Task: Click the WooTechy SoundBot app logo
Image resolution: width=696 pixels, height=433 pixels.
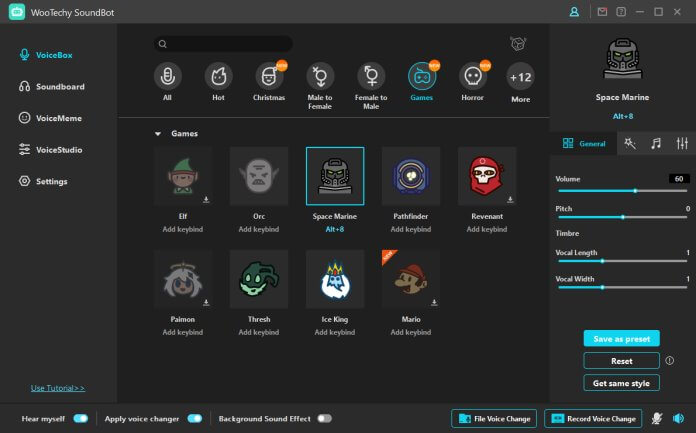Action: point(17,12)
